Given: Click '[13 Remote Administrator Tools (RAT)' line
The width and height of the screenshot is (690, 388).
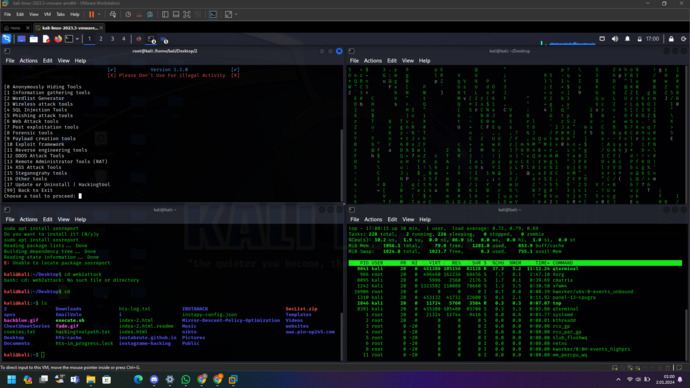Looking at the screenshot, I should (x=55, y=161).
